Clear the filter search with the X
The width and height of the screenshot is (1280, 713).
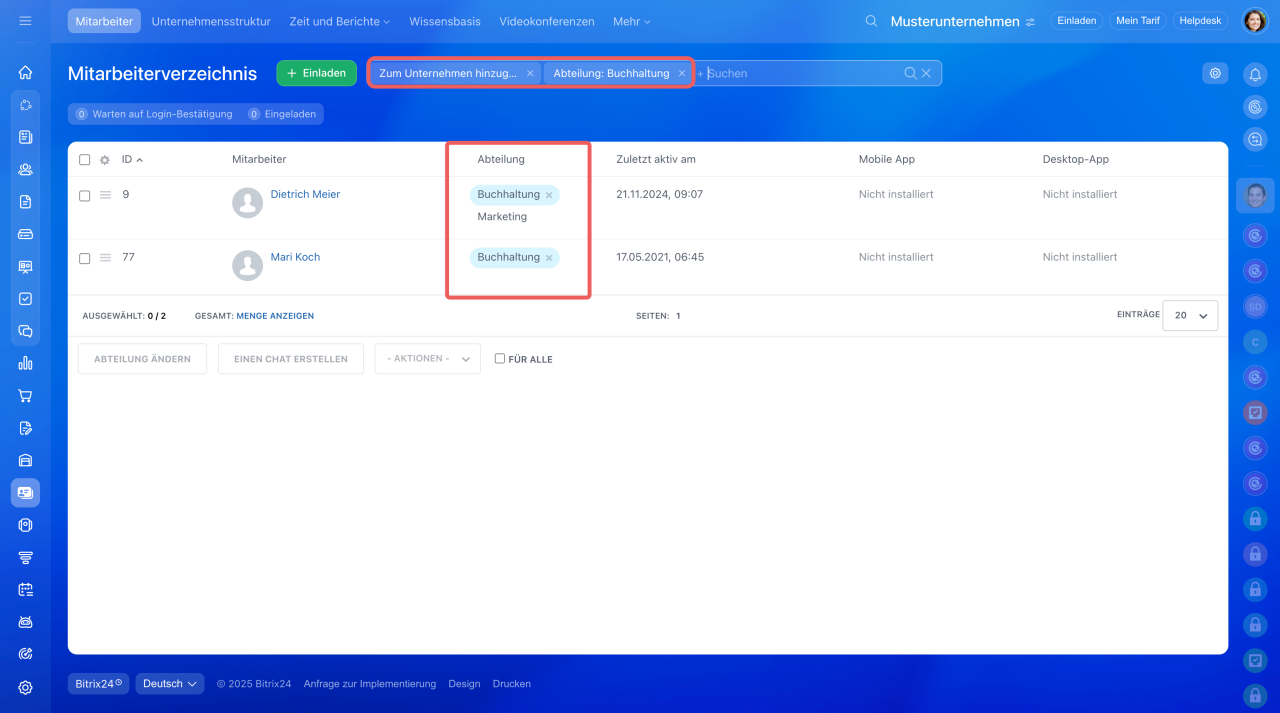pos(926,73)
